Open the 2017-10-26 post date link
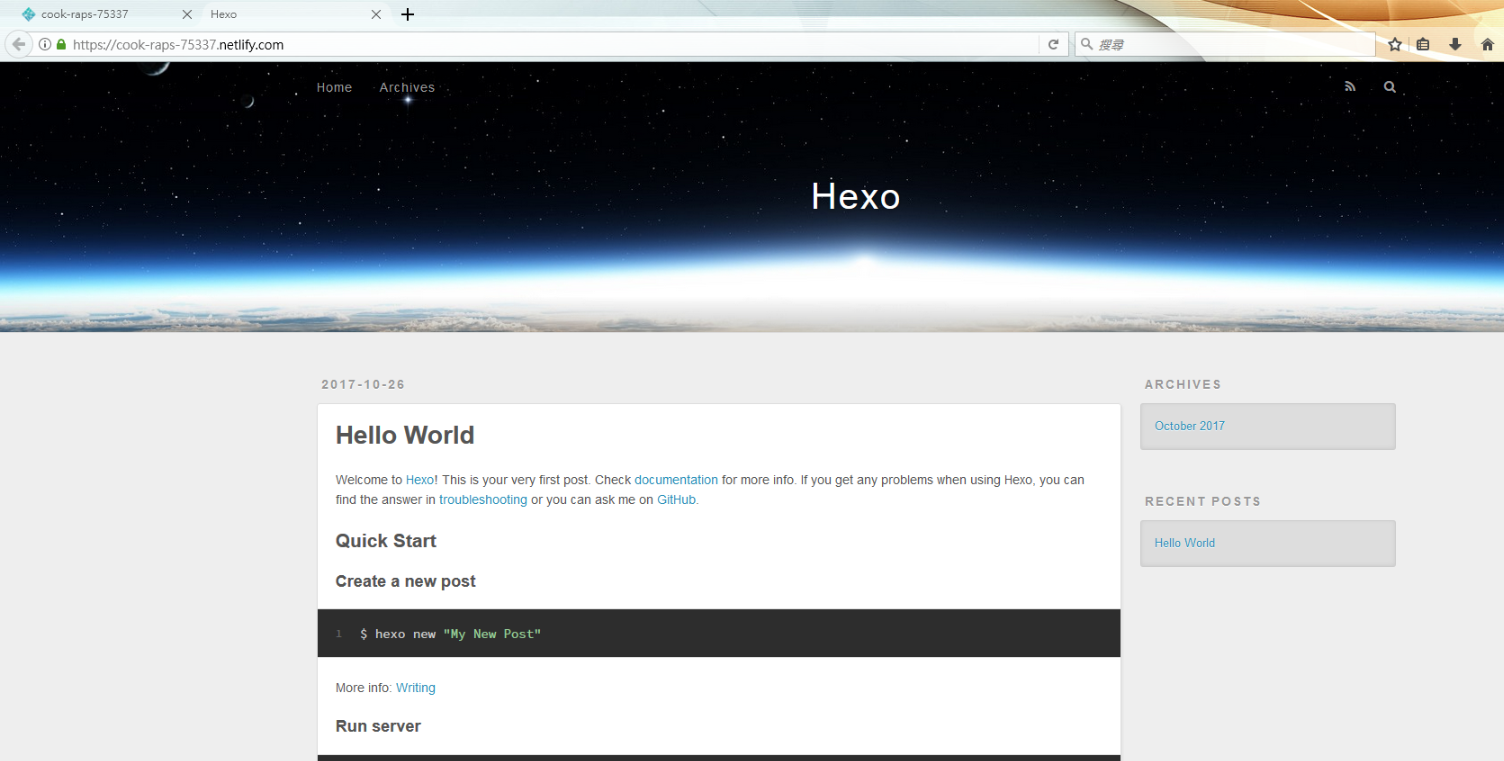Screen dimensions: 1504x761 pyautogui.click(x=363, y=385)
